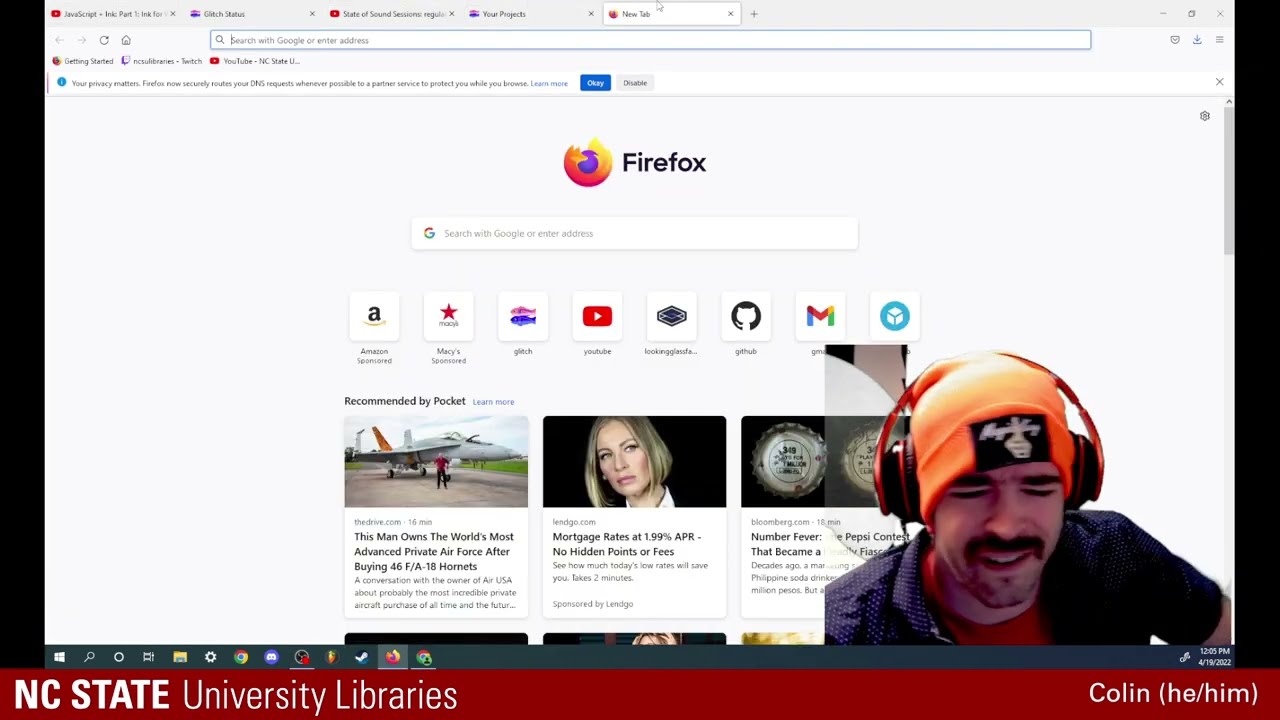The image size is (1280, 720).
Task: Open the fighter jet article thumbnail
Action: [x=436, y=462]
